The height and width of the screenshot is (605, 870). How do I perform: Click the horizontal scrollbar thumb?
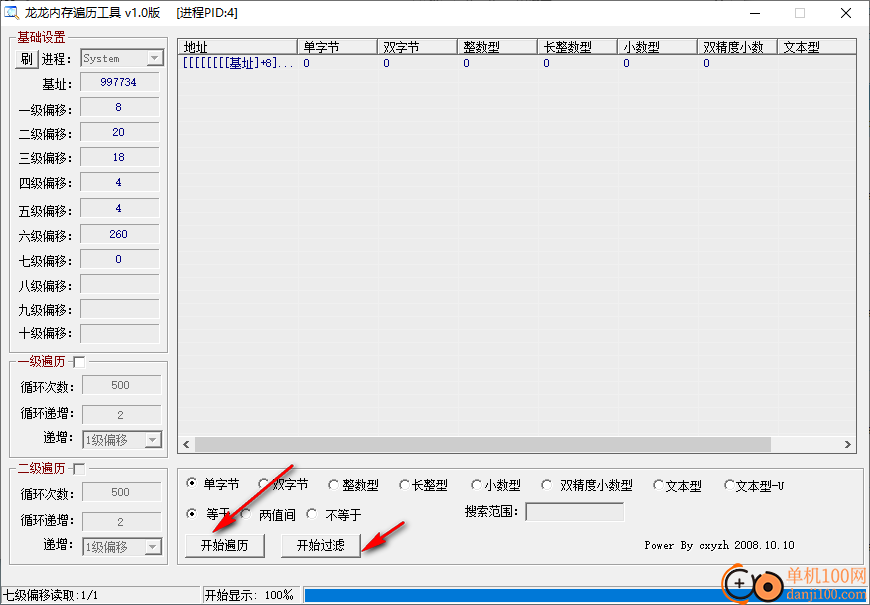coord(482,445)
